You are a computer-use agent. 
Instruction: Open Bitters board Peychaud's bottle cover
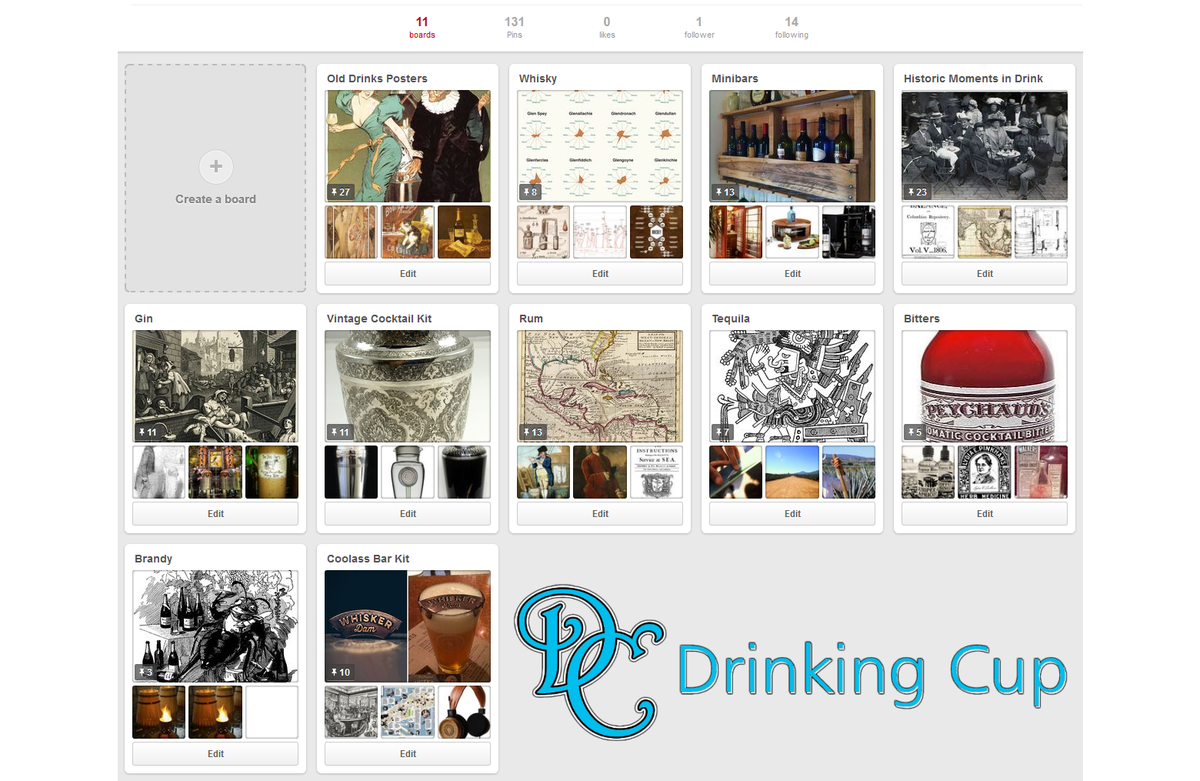(x=984, y=386)
